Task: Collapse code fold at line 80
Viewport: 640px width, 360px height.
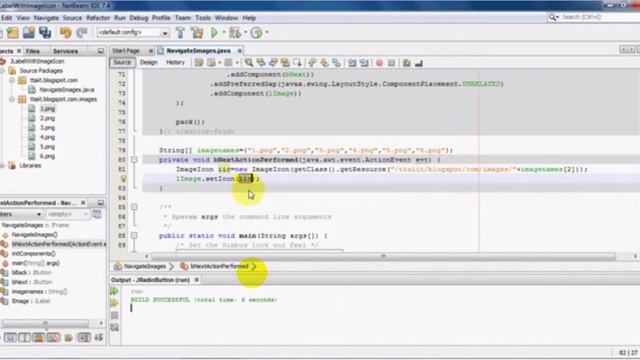Action: click(134, 160)
